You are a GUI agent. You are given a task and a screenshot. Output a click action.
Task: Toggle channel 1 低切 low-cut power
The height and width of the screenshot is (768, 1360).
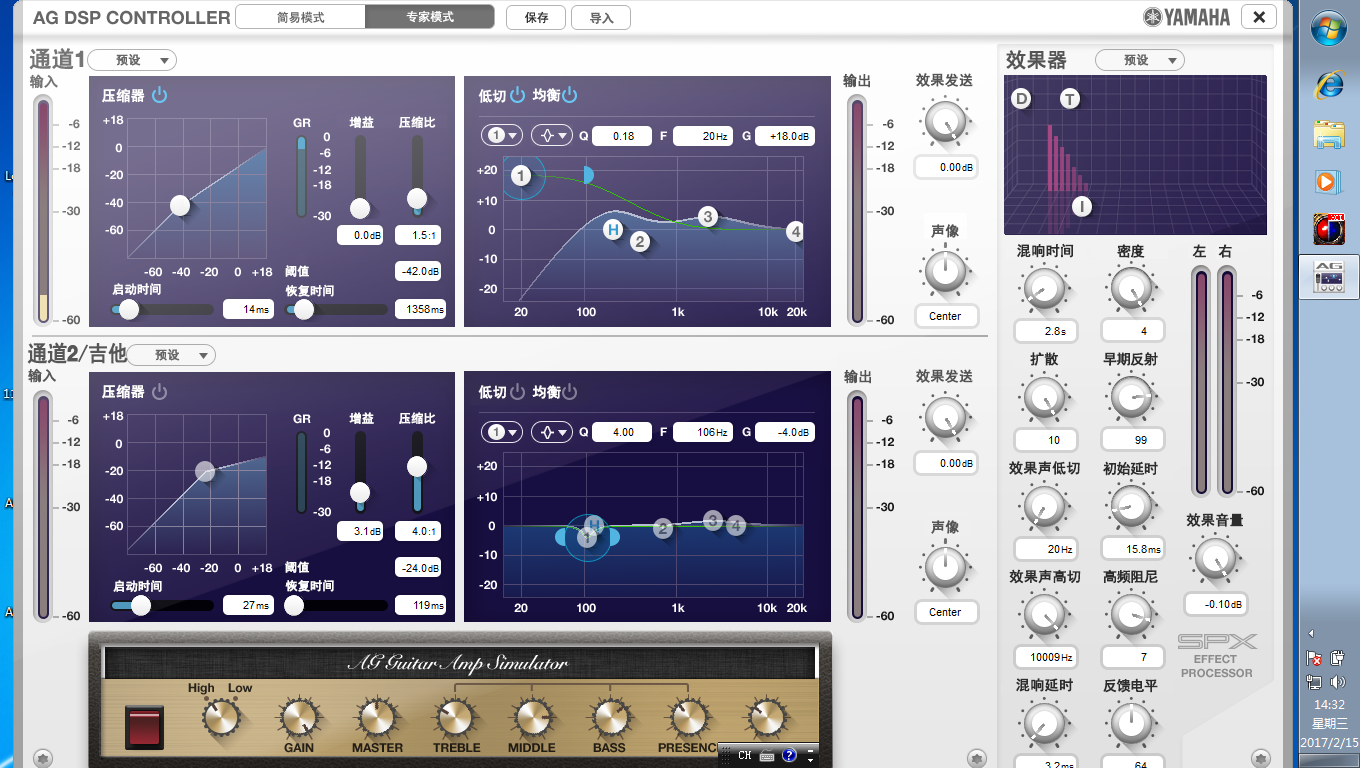517,96
